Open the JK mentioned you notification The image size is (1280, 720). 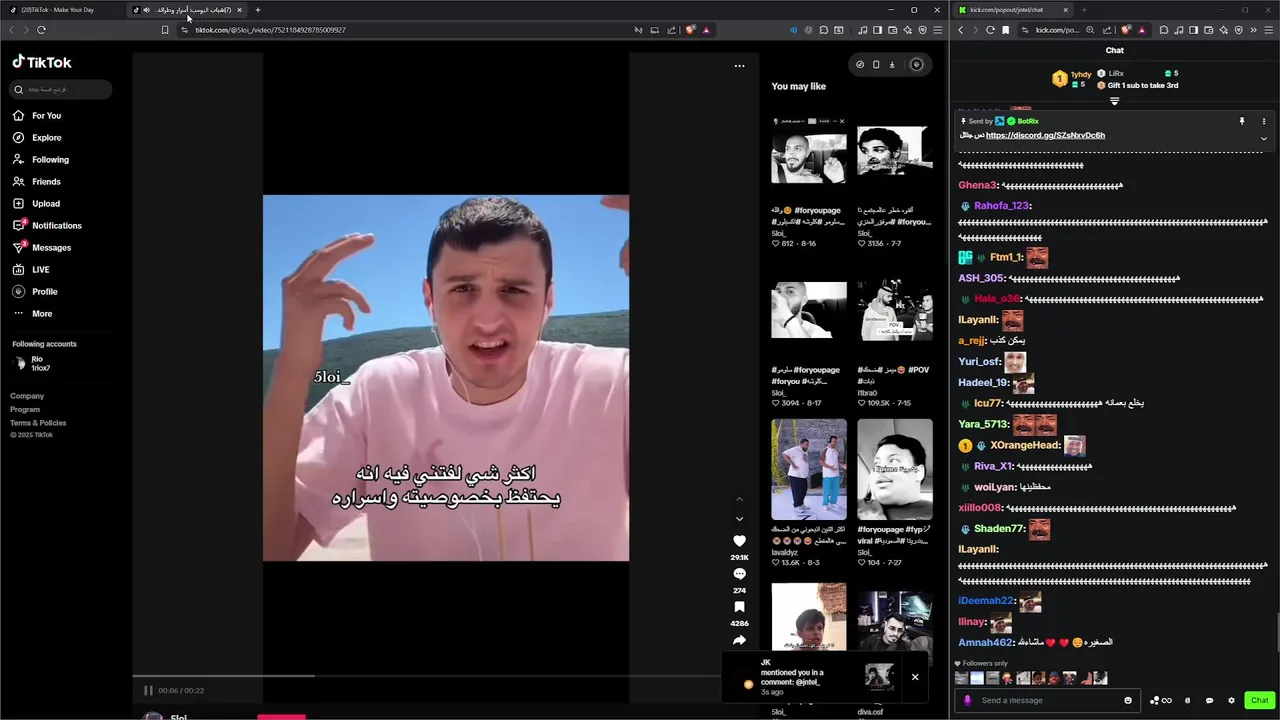(x=813, y=676)
